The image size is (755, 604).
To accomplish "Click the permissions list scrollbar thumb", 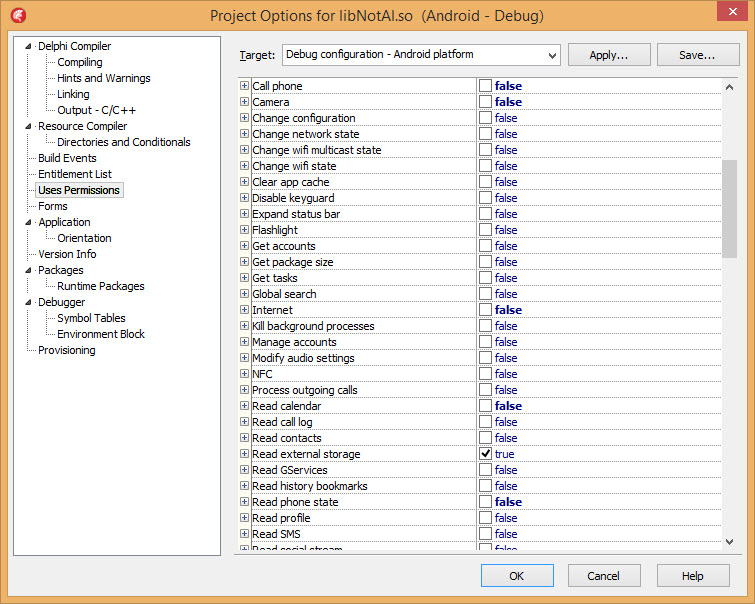I will 729,209.
